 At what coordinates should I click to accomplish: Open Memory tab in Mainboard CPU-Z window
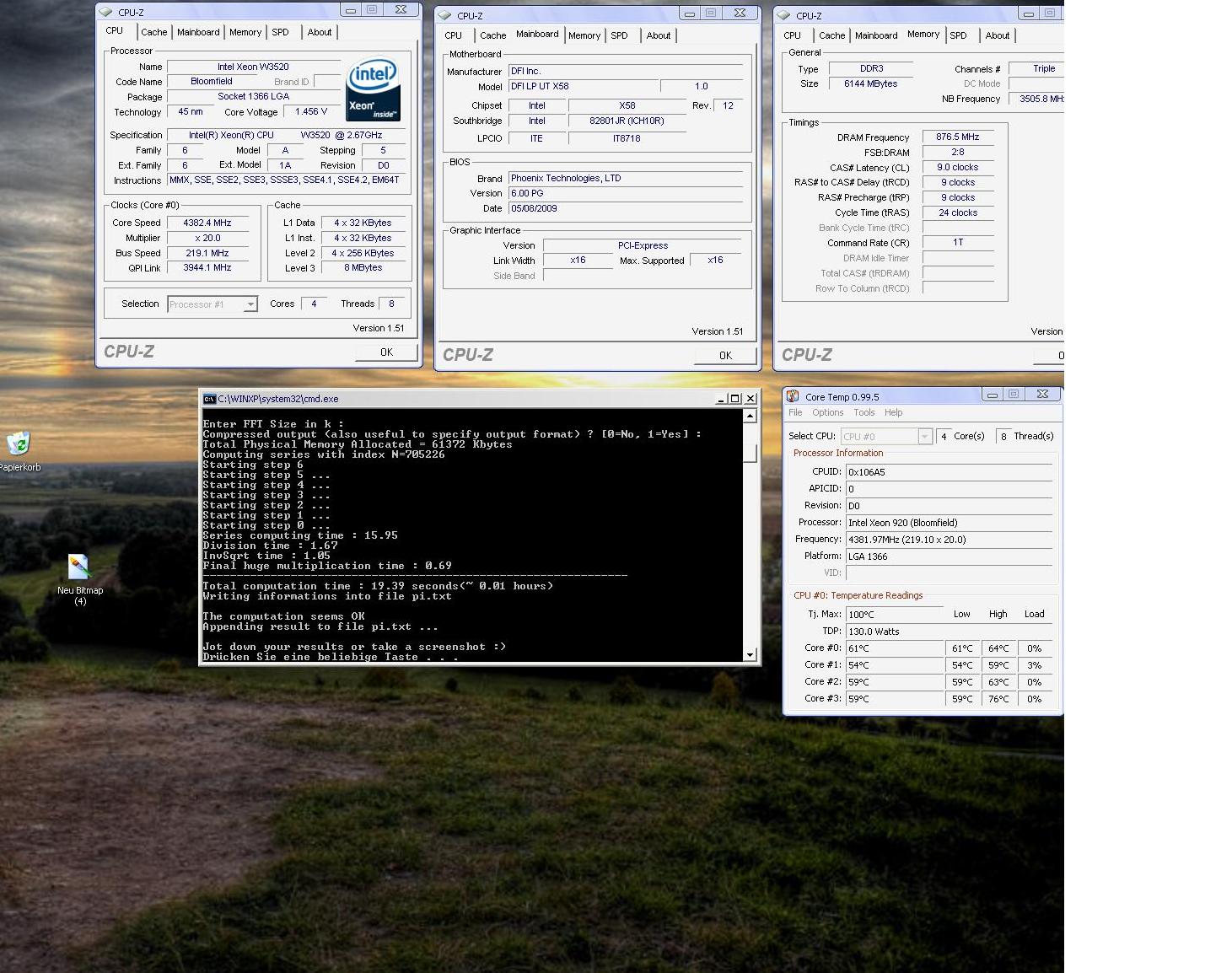point(584,35)
